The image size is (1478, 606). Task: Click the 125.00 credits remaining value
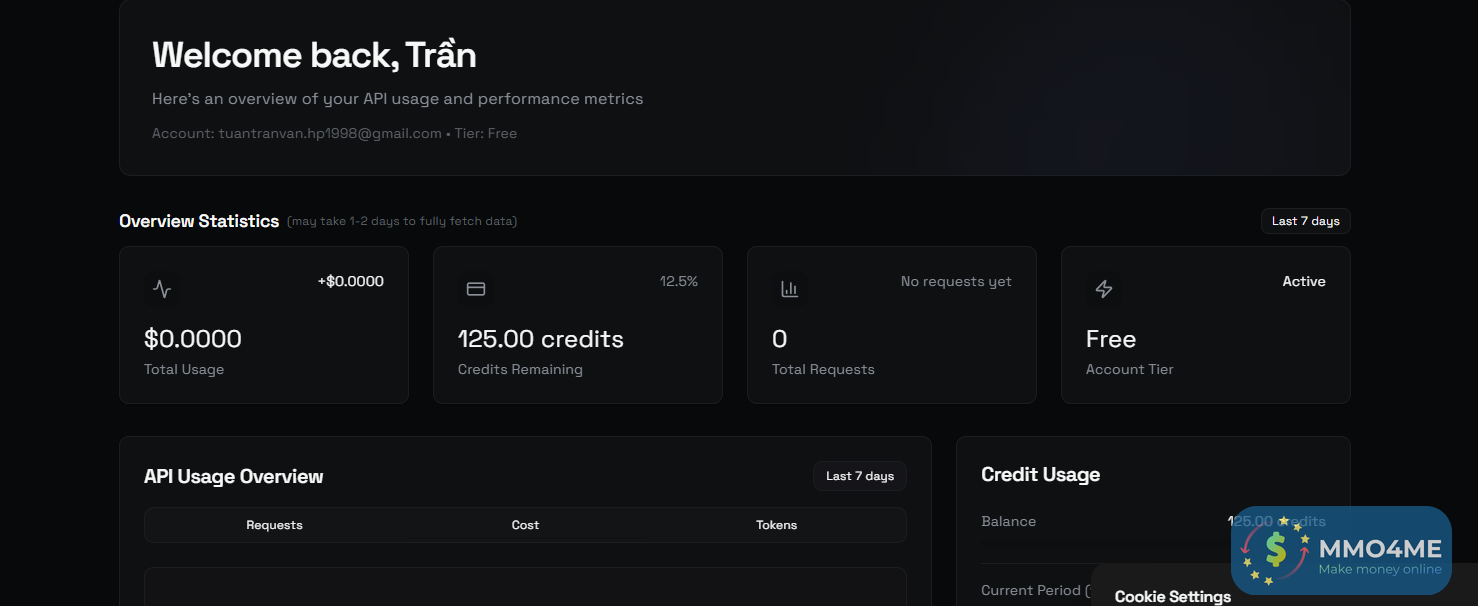(x=540, y=339)
